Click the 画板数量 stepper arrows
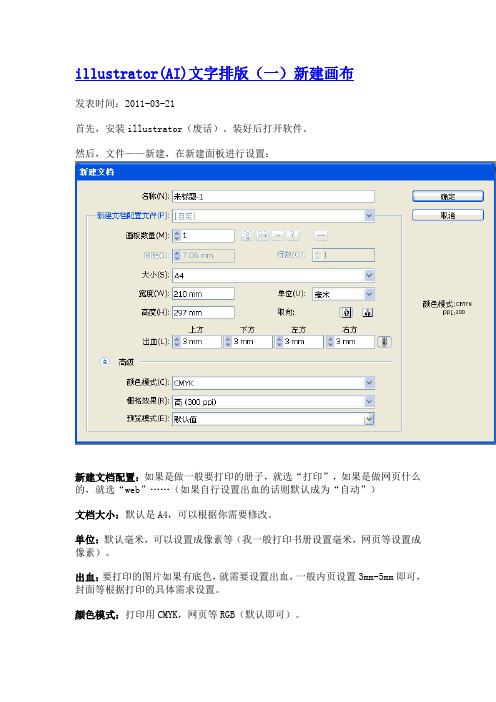The image size is (496, 702). pos(177,235)
